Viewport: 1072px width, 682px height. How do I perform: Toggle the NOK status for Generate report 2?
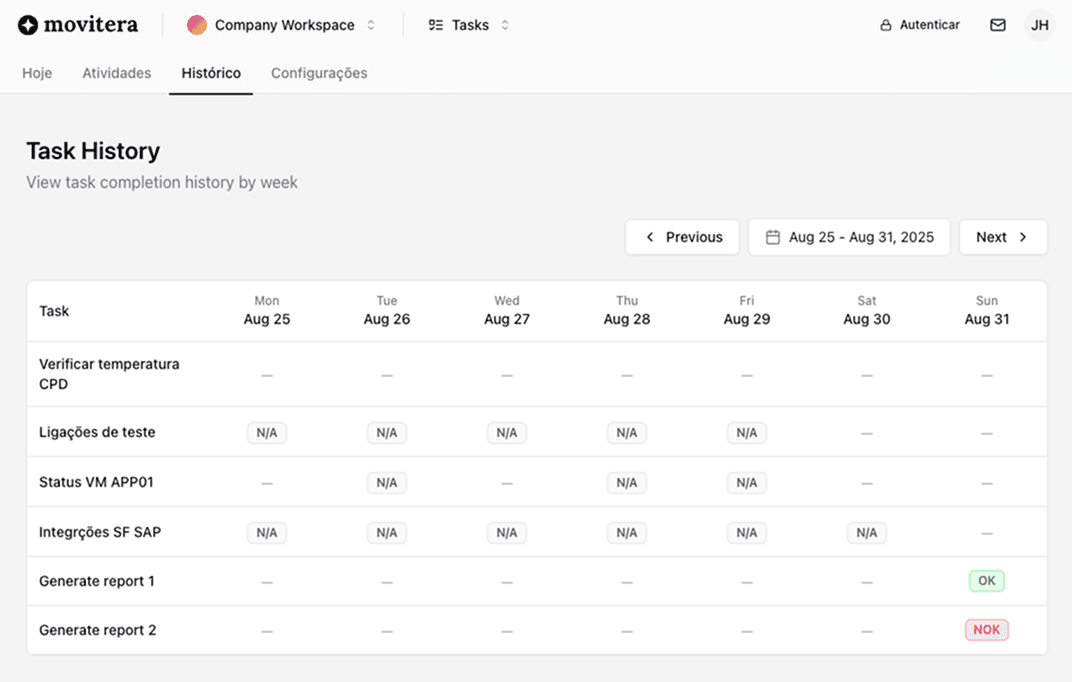pyautogui.click(x=986, y=629)
